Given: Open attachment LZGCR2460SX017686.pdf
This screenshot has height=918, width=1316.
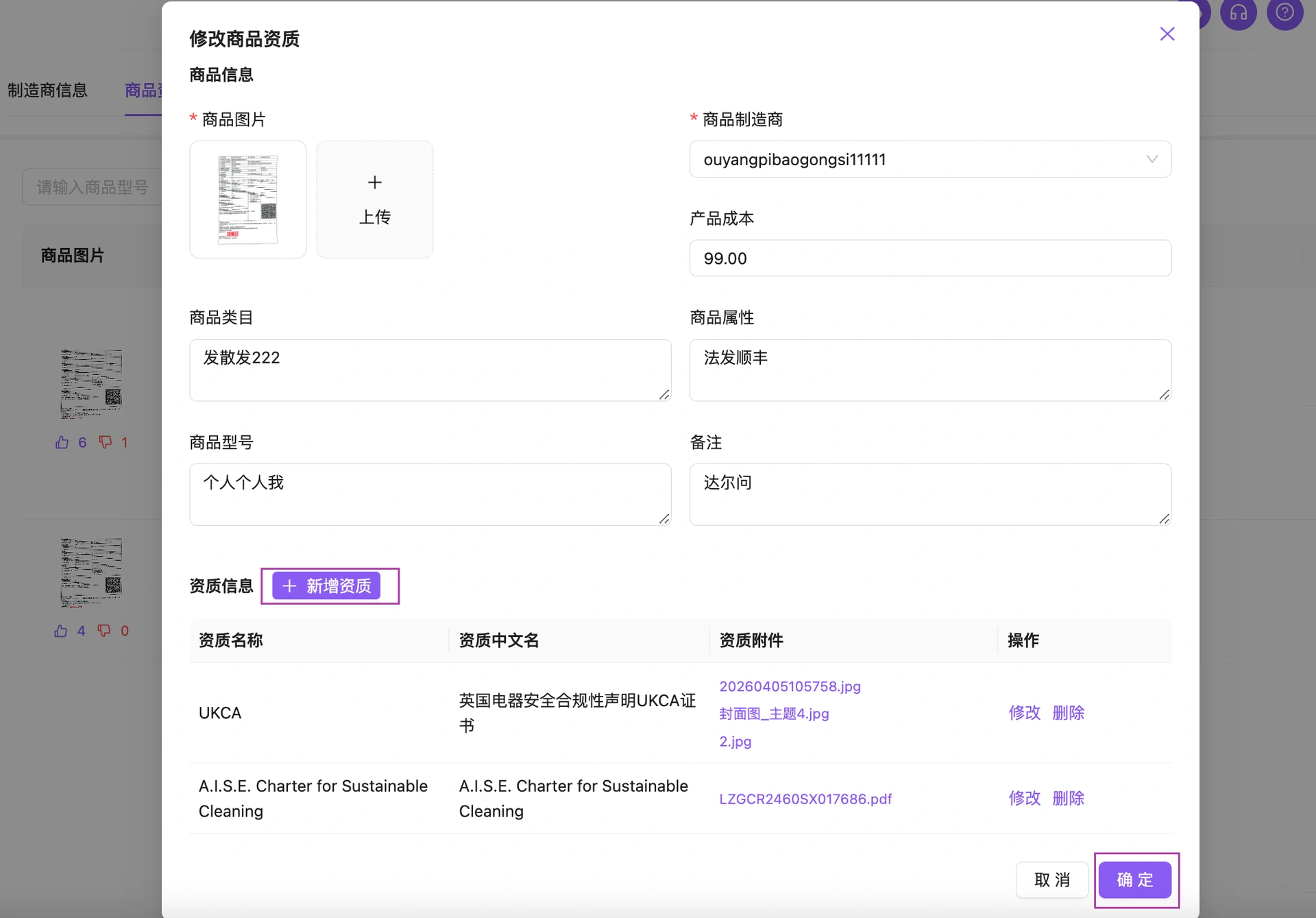Looking at the screenshot, I should coord(805,799).
